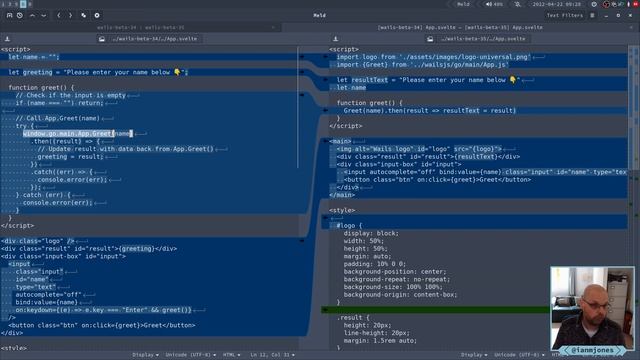Push first left-pane change to right arrow
This screenshot has height=360, width=640.
click(302, 57)
